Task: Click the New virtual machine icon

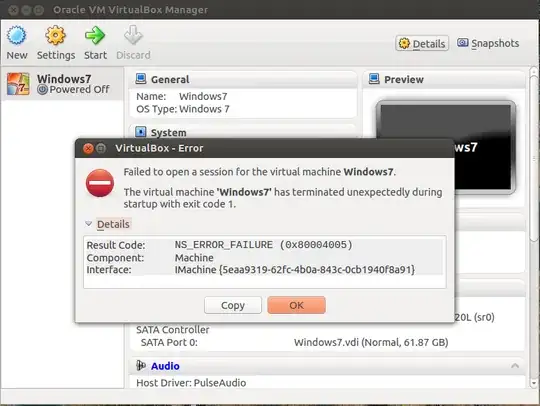Action: tap(16, 35)
